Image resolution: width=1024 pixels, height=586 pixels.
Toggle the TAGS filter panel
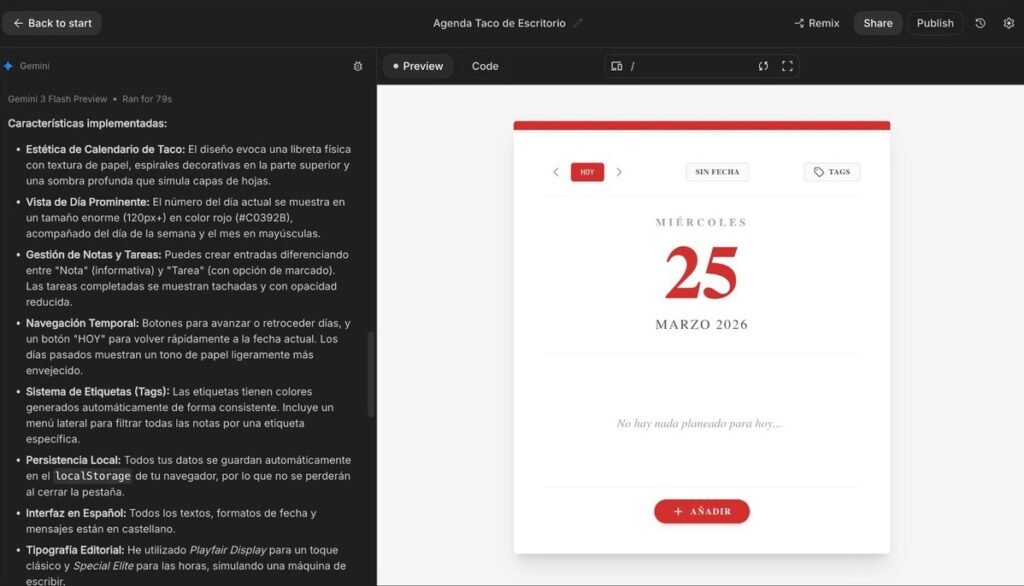tap(831, 171)
